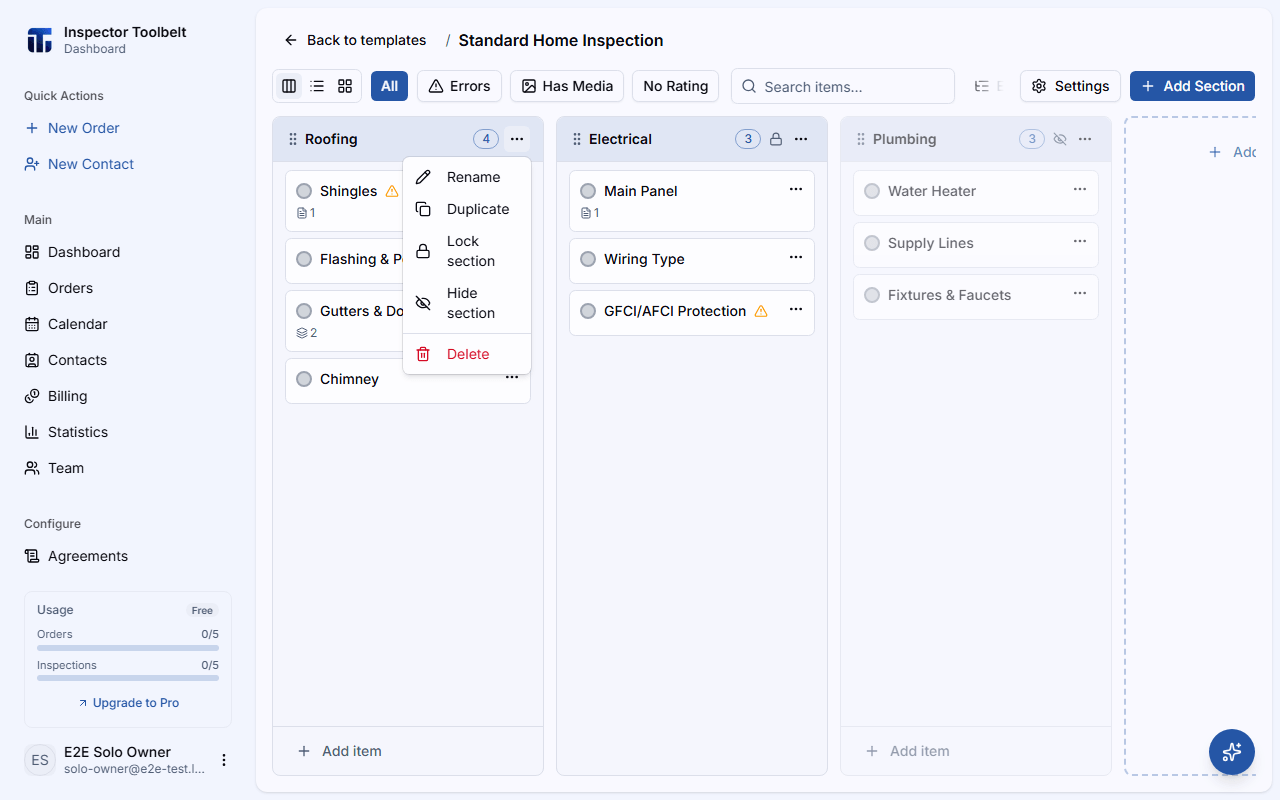
Task: Choose Rename from the section menu
Action: [467, 177]
